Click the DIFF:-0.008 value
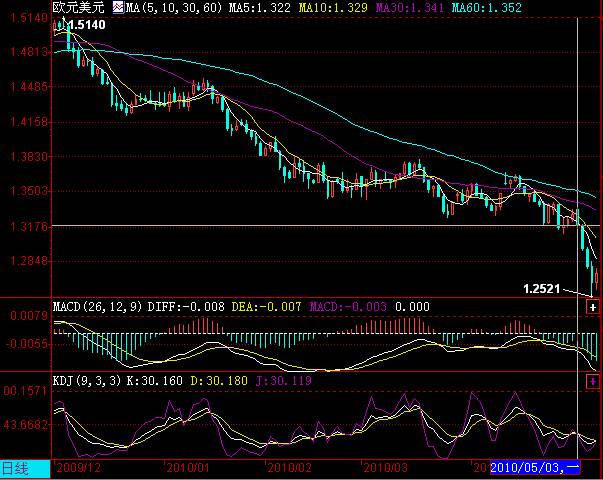Screen dimensions: 603x480 coord(186,307)
